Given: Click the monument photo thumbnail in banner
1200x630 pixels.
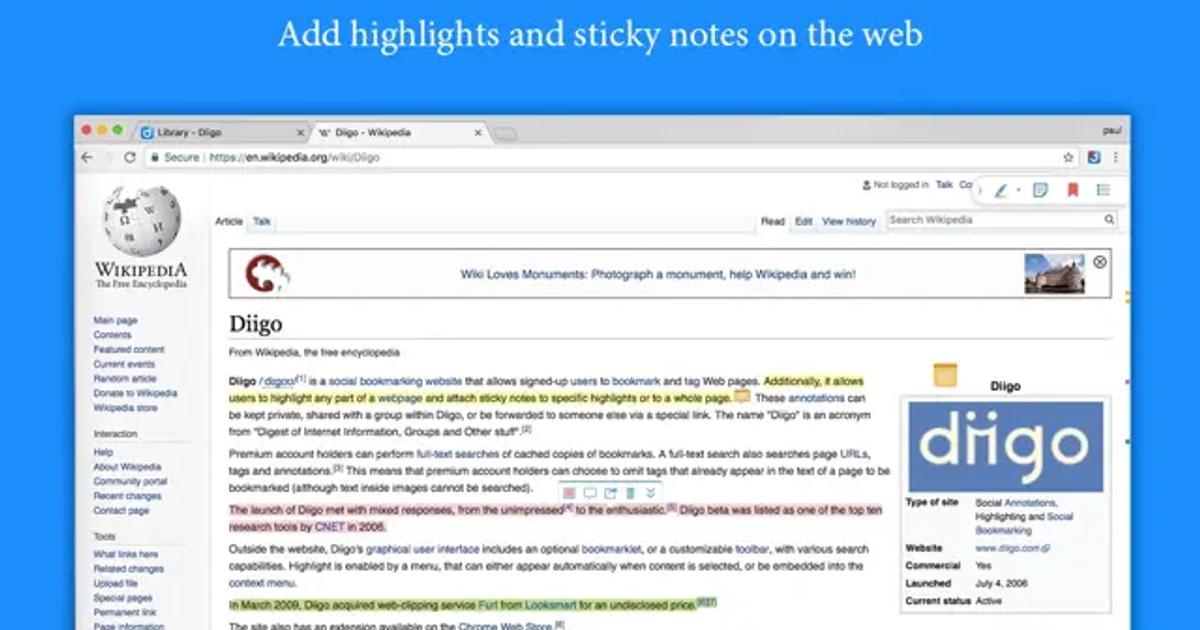Looking at the screenshot, I should (1054, 274).
